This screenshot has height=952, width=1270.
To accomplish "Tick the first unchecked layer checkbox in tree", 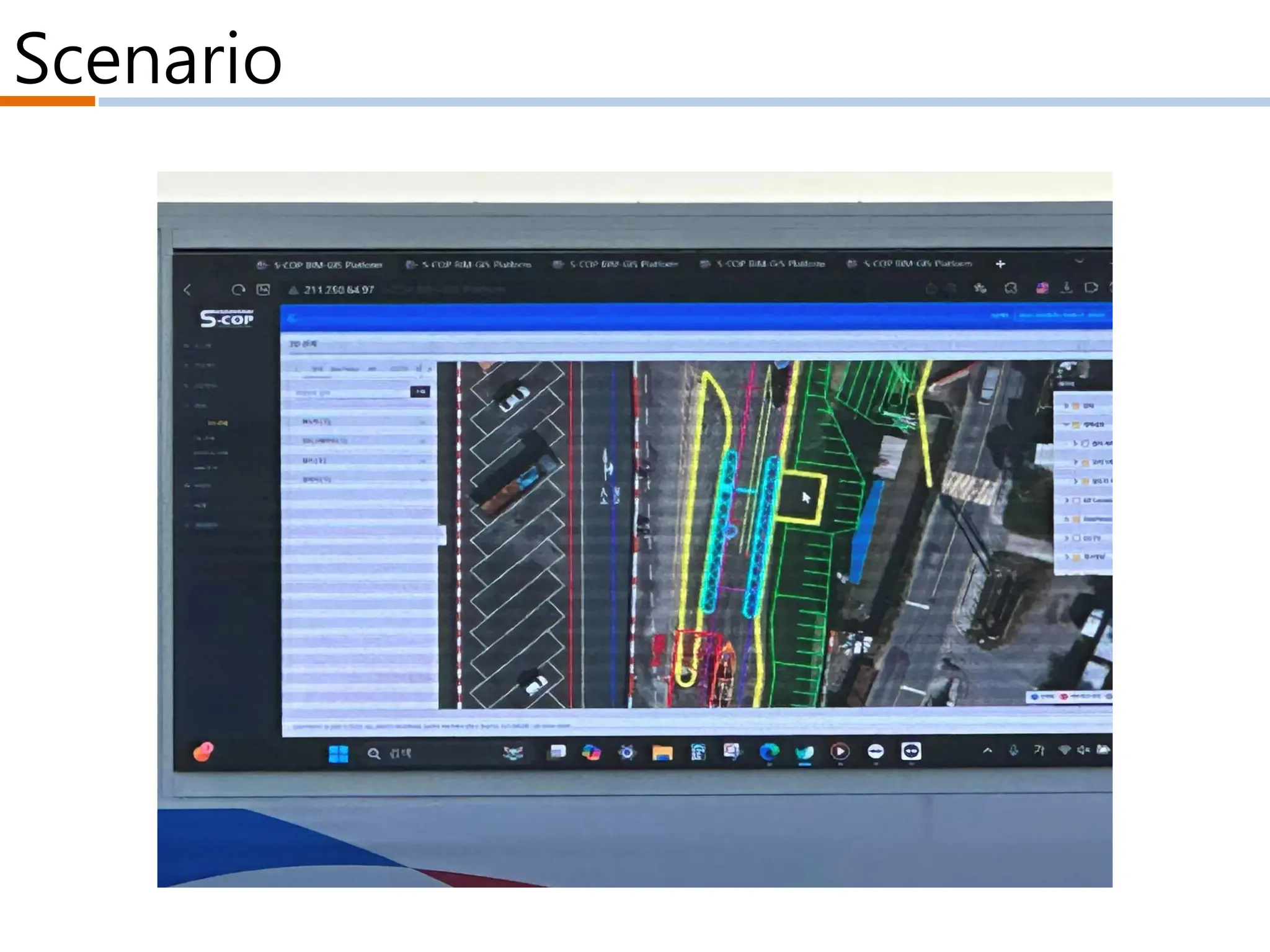I will pyautogui.click(x=1085, y=444).
